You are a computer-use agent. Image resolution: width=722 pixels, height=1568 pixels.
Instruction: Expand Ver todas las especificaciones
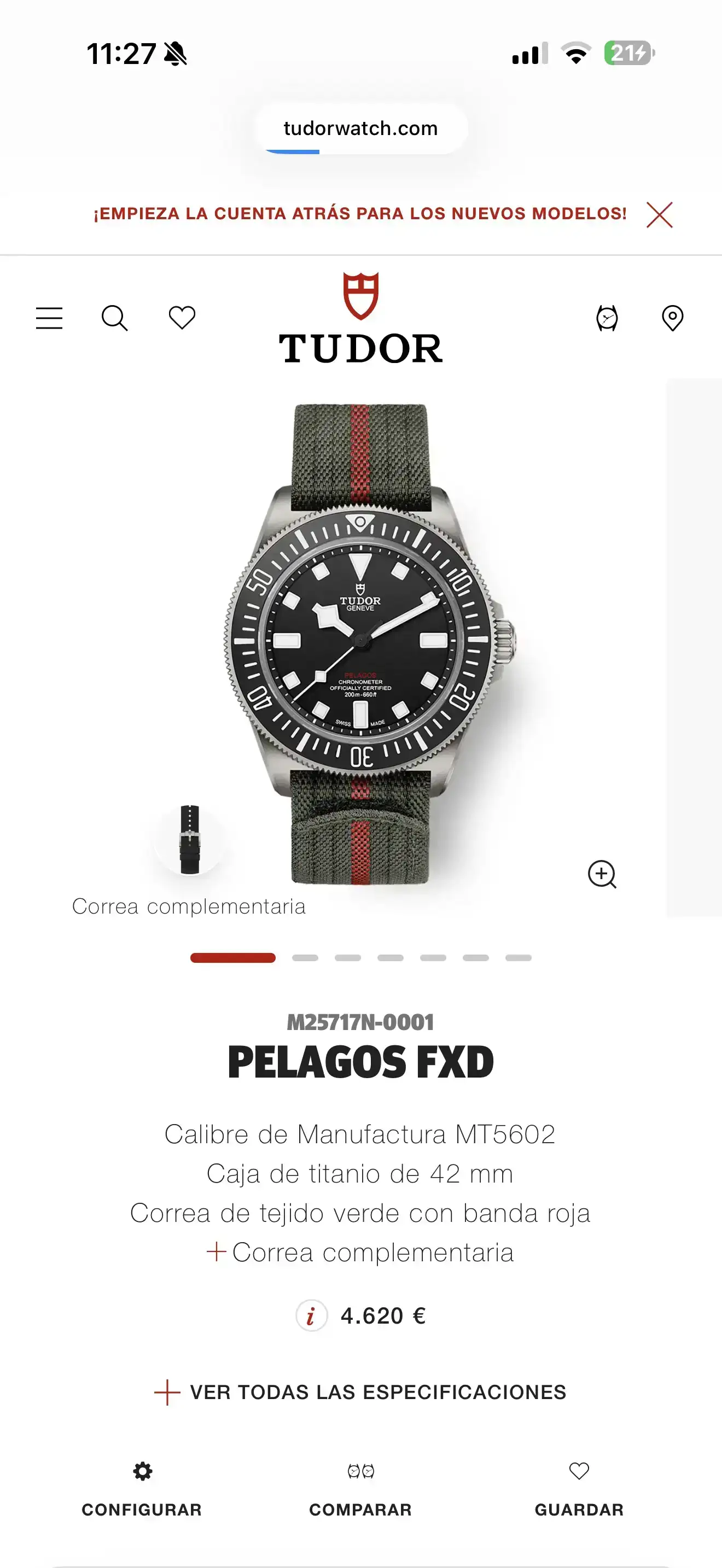[360, 1392]
